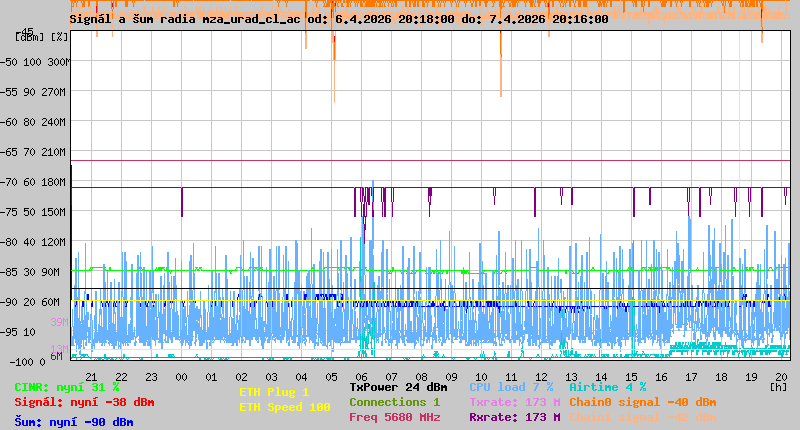Click hour label '20' on time axis
Viewport: 800px width, 430px height.
pyautogui.click(x=781, y=377)
